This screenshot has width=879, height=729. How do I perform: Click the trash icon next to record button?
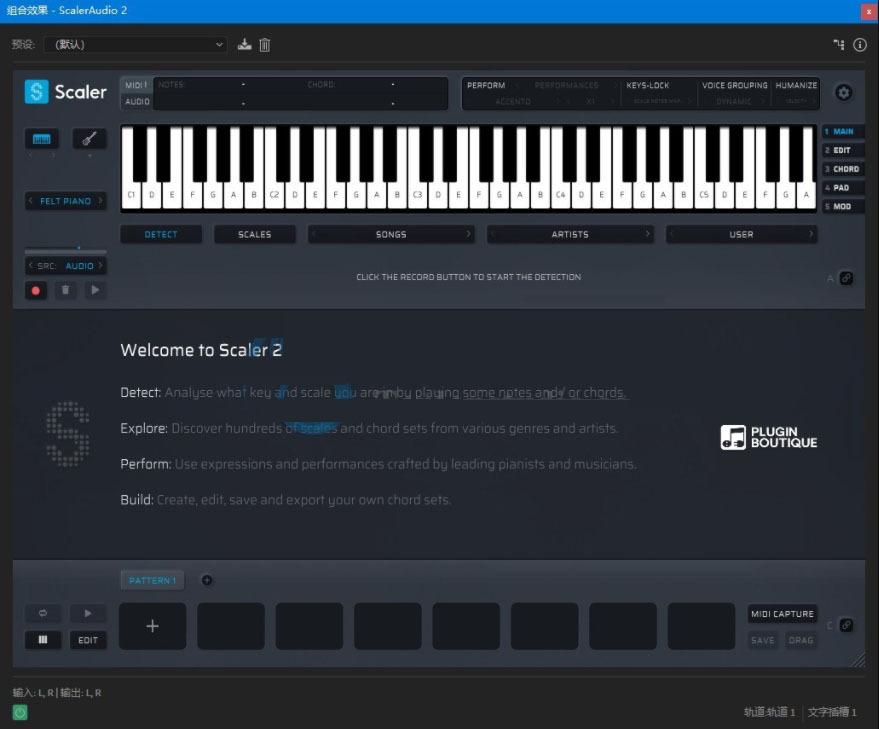[x=65, y=290]
